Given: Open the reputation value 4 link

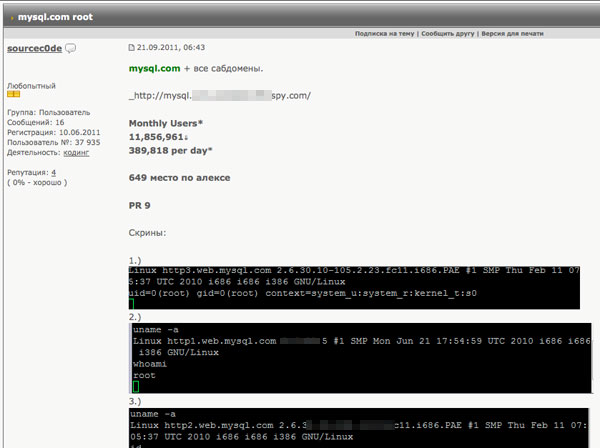Looking at the screenshot, I should [x=54, y=173].
